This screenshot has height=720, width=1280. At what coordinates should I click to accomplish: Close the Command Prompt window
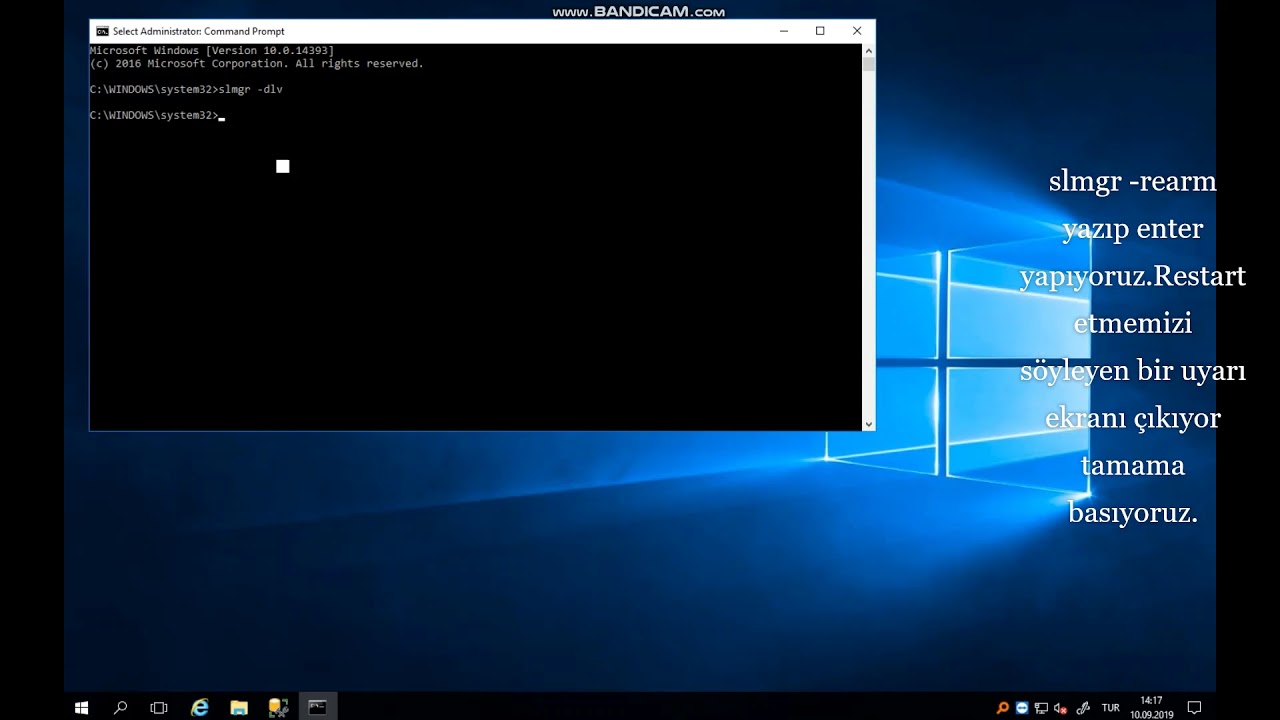(x=857, y=31)
